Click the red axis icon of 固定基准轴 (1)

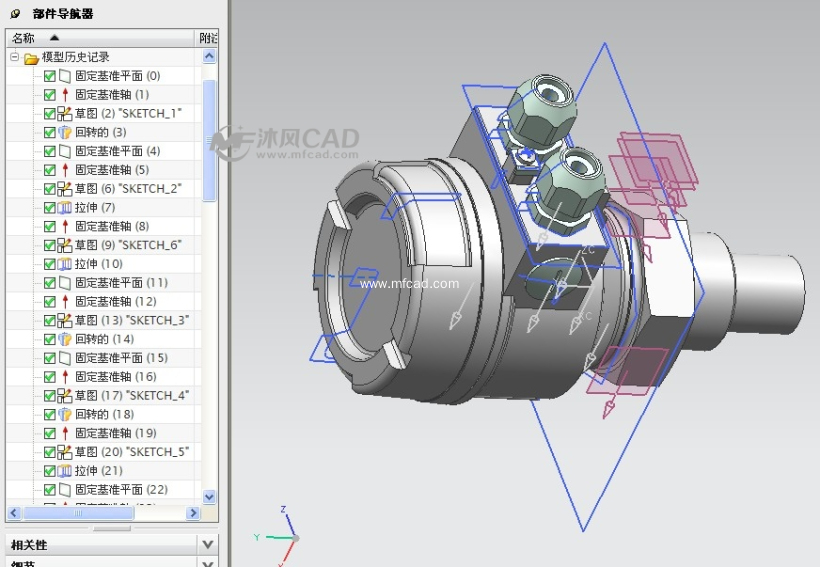pos(65,95)
